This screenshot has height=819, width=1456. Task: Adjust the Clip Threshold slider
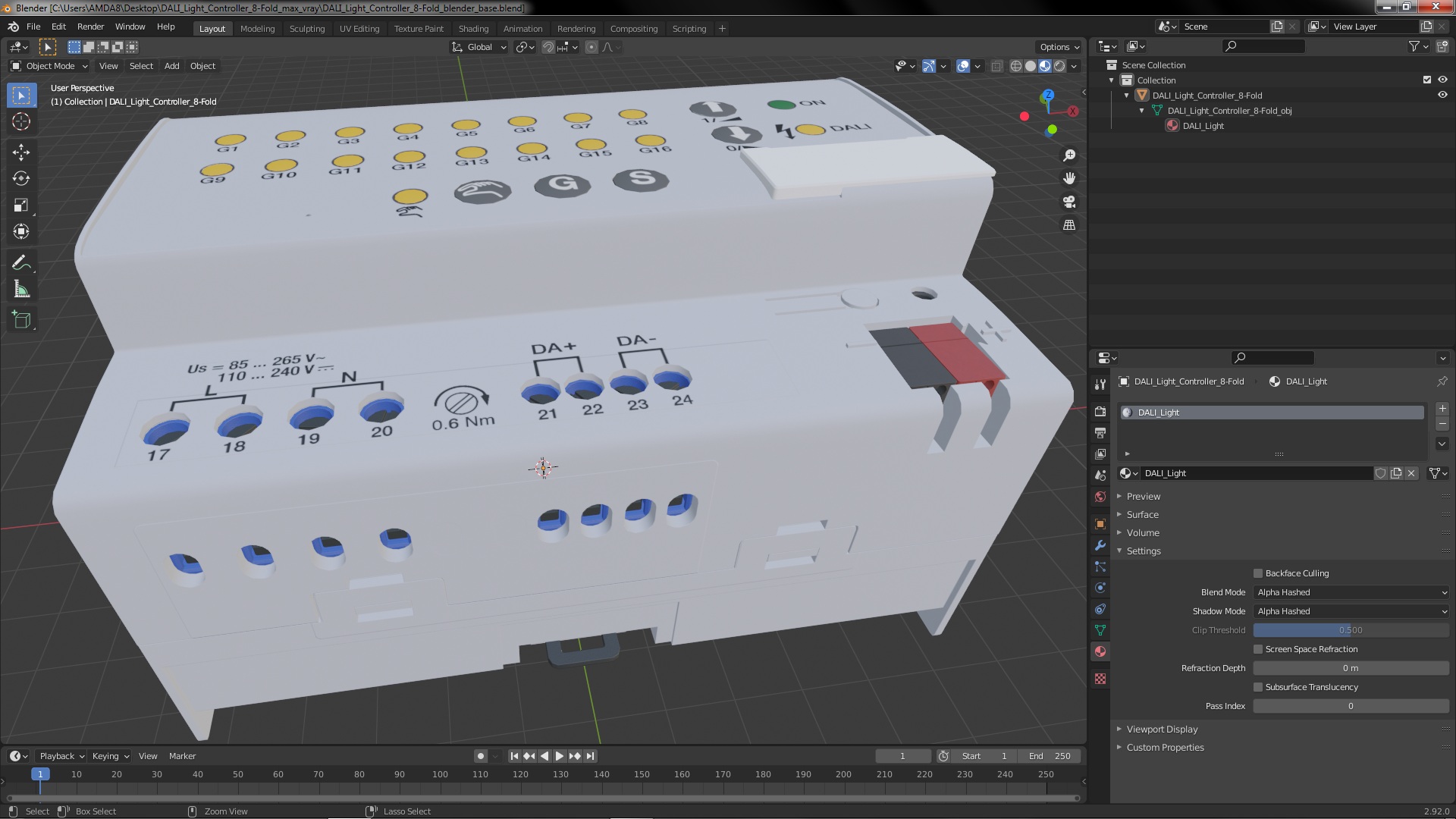point(1351,630)
